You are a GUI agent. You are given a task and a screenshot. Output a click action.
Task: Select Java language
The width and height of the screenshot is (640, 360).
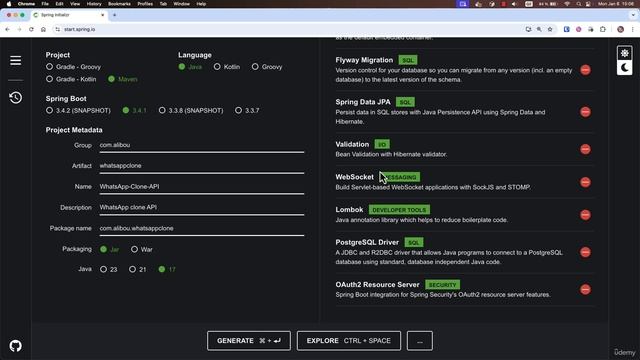(190, 67)
